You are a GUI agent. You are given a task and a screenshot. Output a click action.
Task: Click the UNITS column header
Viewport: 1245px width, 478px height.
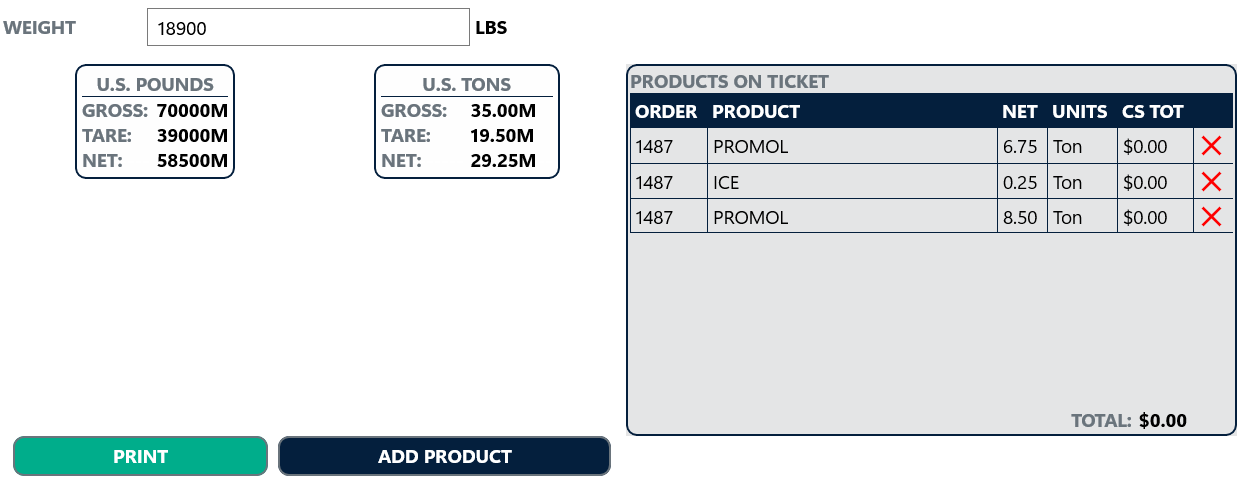point(1080,111)
